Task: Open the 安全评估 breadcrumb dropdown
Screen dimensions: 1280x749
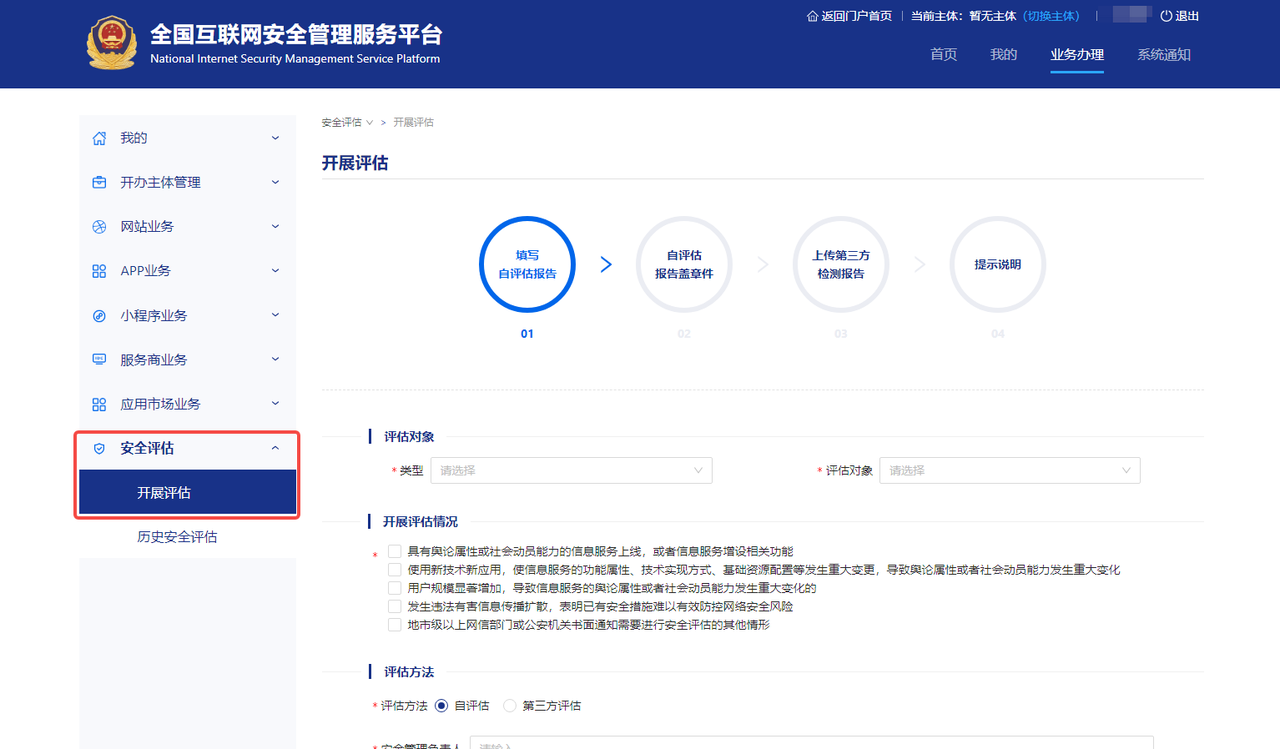Action: point(347,122)
